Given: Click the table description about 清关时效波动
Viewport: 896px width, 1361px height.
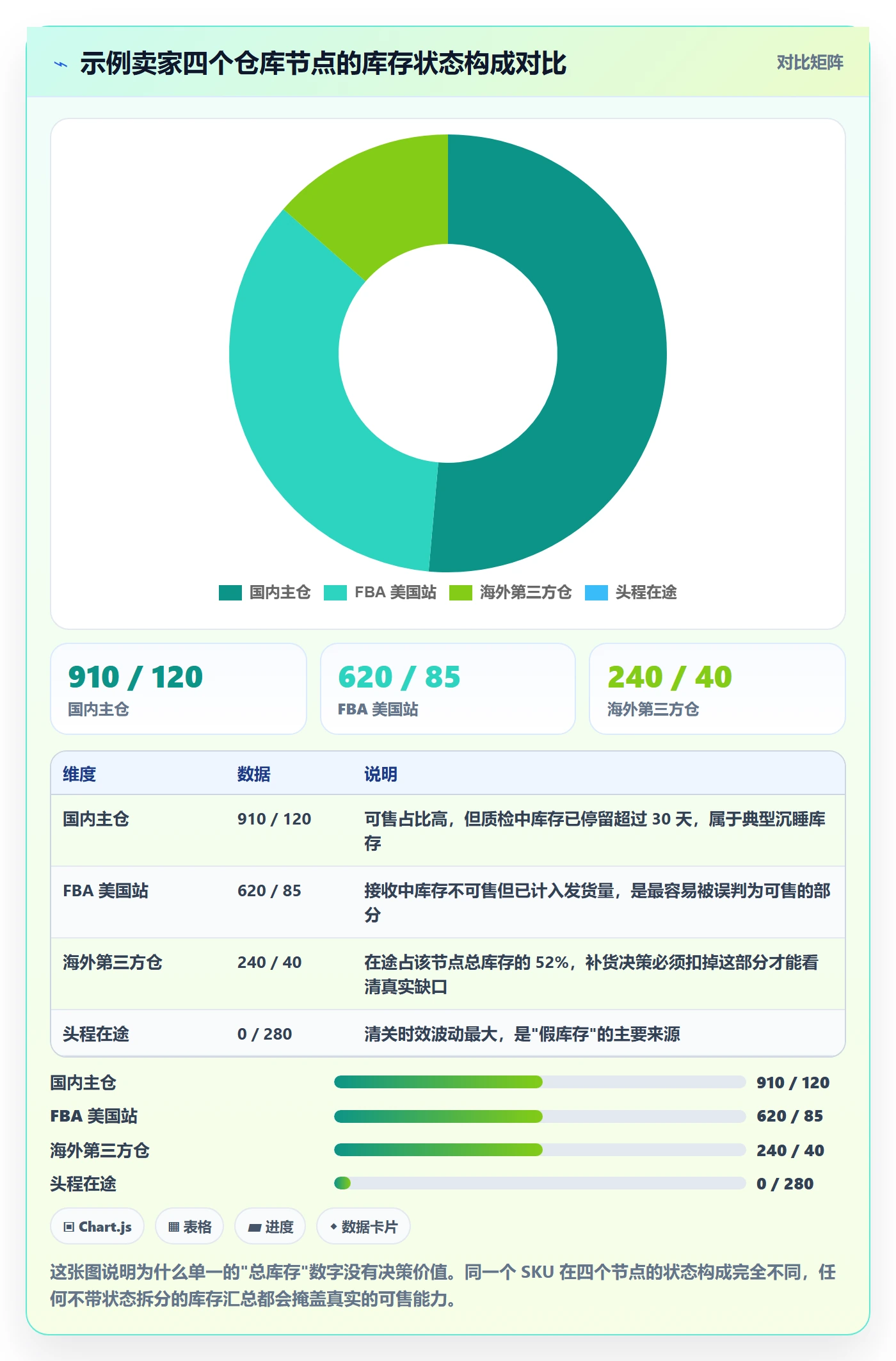Looking at the screenshot, I should 522,1034.
